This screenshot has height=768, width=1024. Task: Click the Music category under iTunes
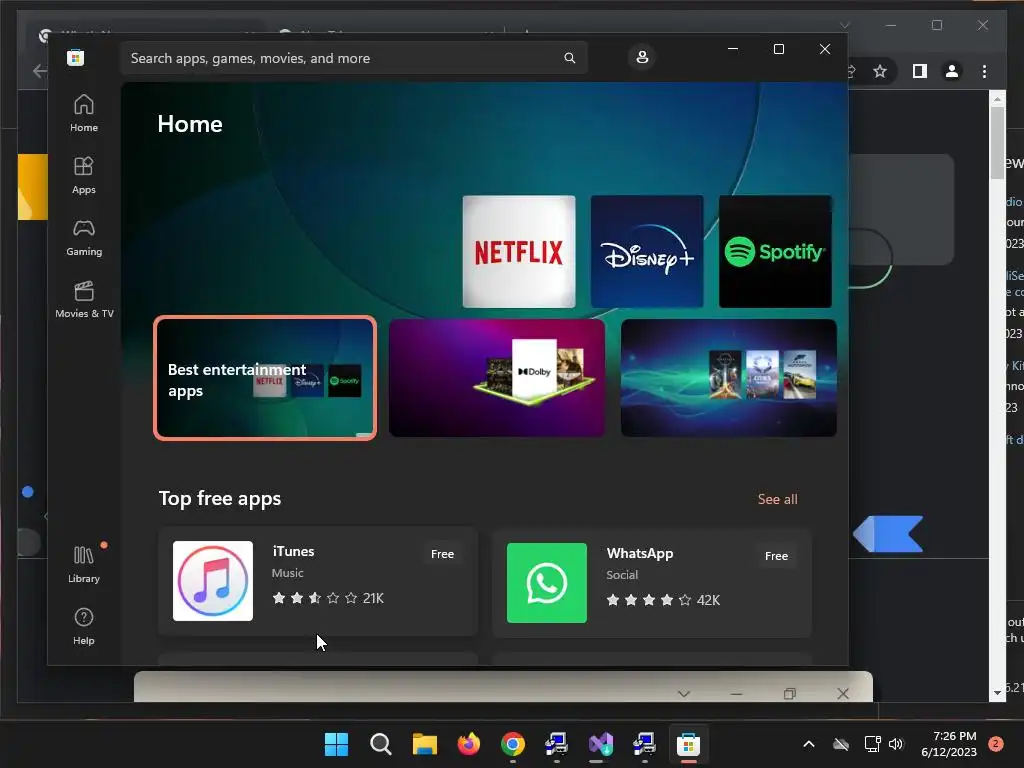(287, 573)
